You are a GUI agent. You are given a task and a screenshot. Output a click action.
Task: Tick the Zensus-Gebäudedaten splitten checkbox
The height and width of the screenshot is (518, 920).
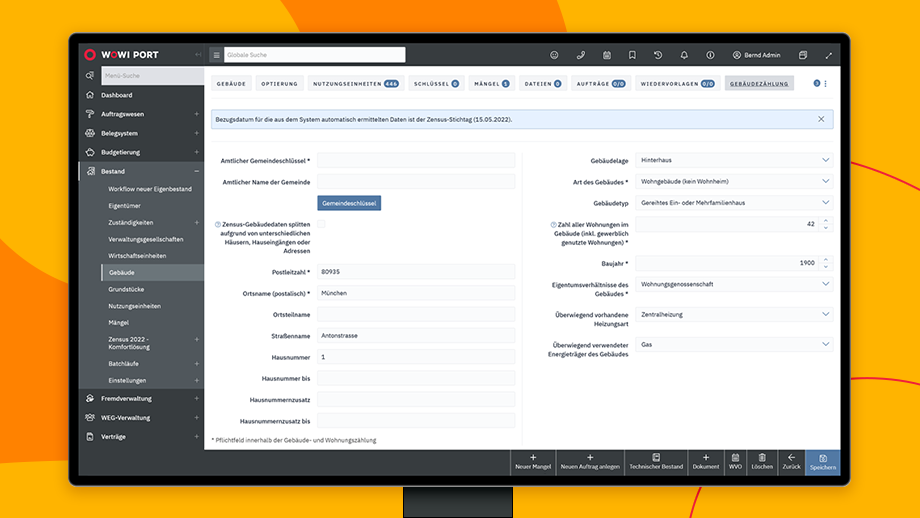(322, 224)
